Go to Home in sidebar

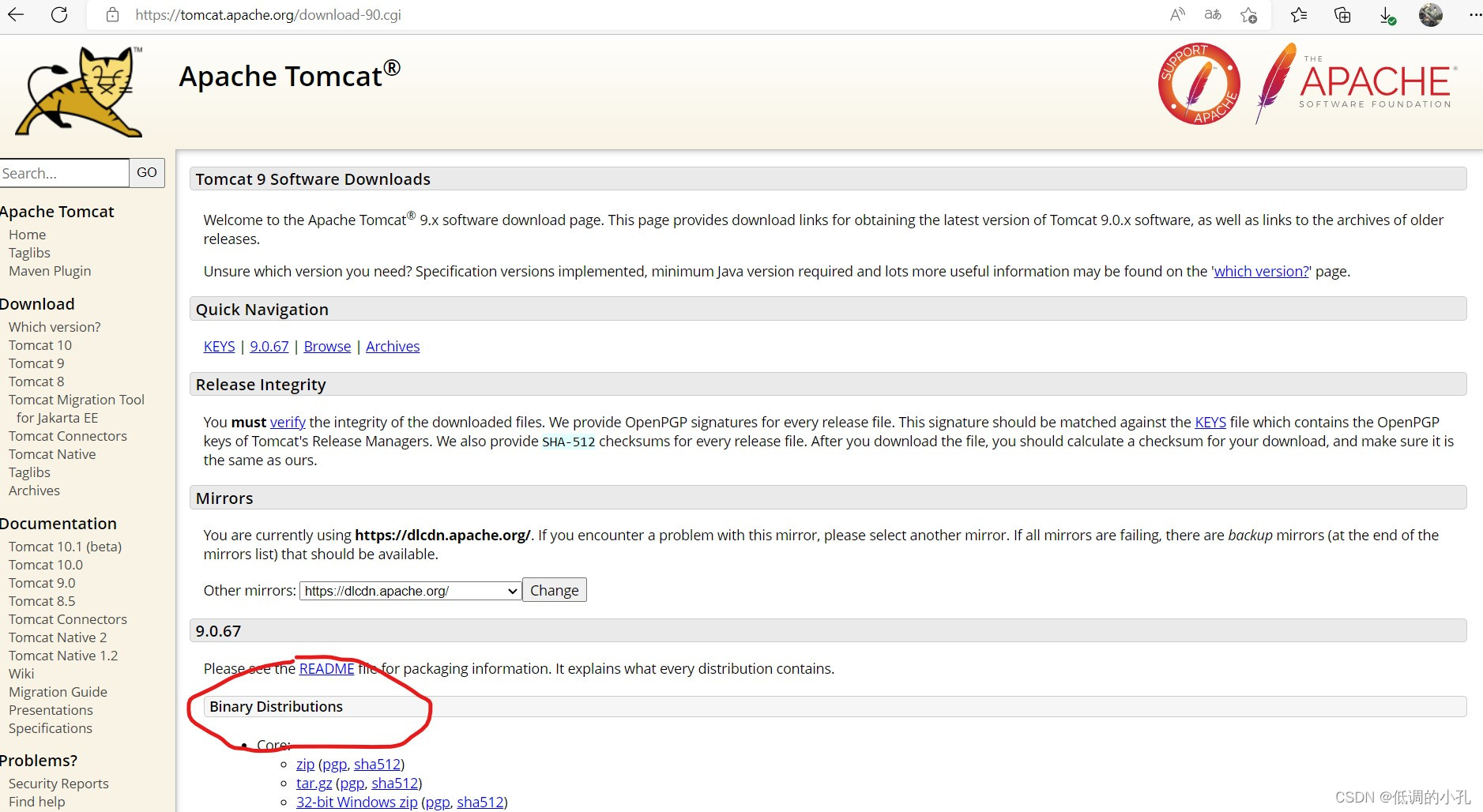[27, 235]
